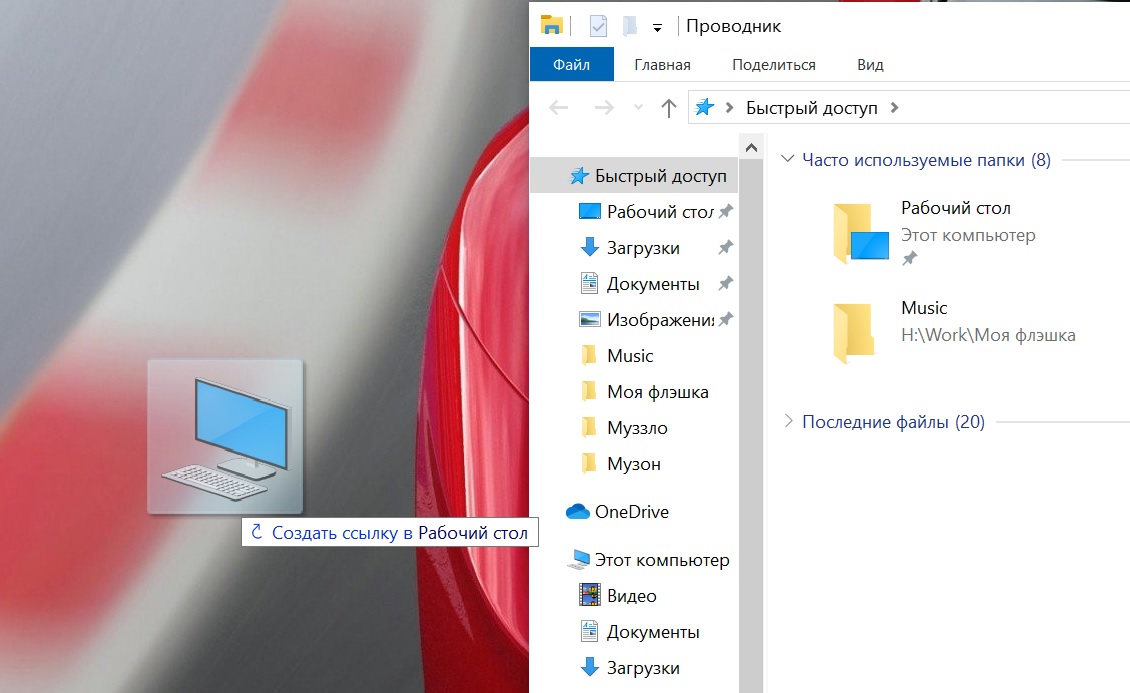Click the pin icon next to Рабочий стол
This screenshot has height=693, width=1130.
point(726,211)
